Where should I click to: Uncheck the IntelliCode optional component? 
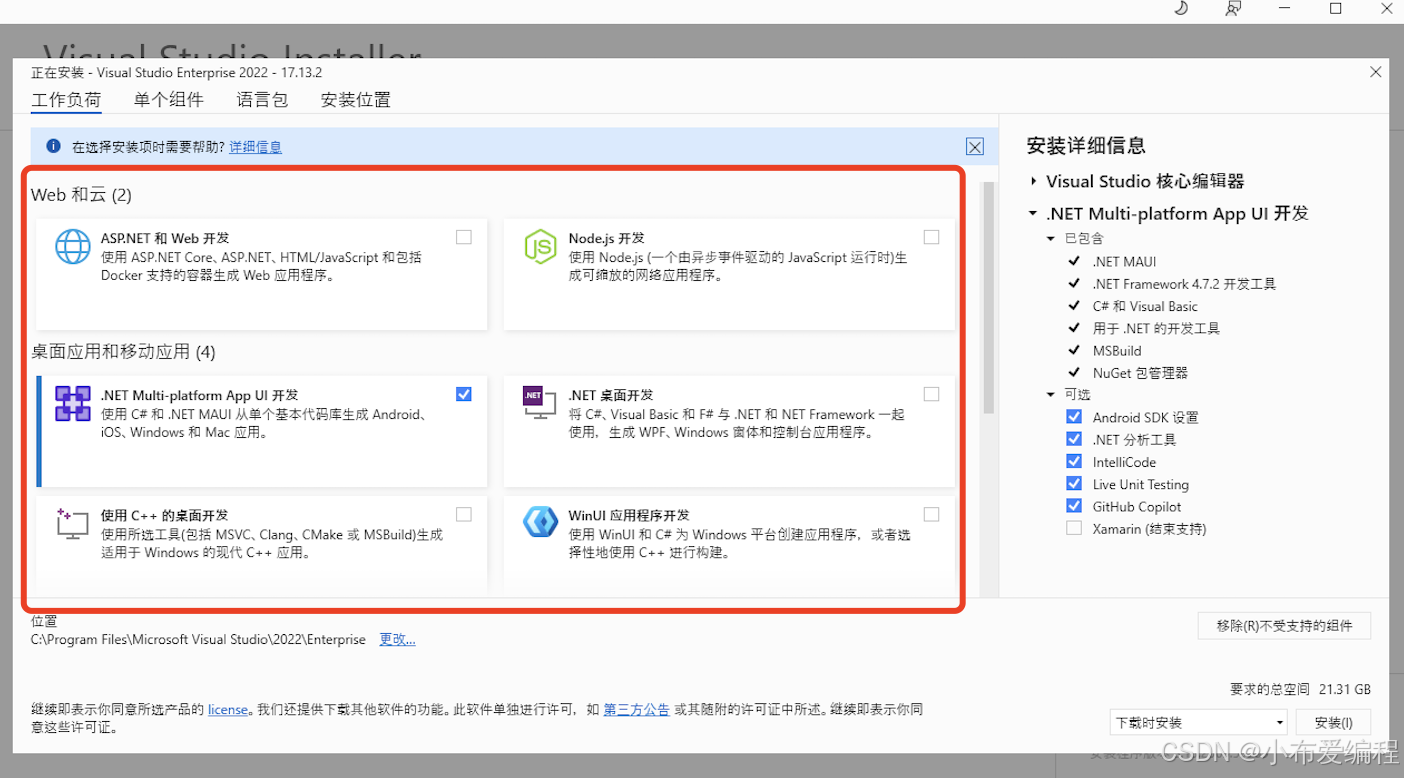(1074, 461)
